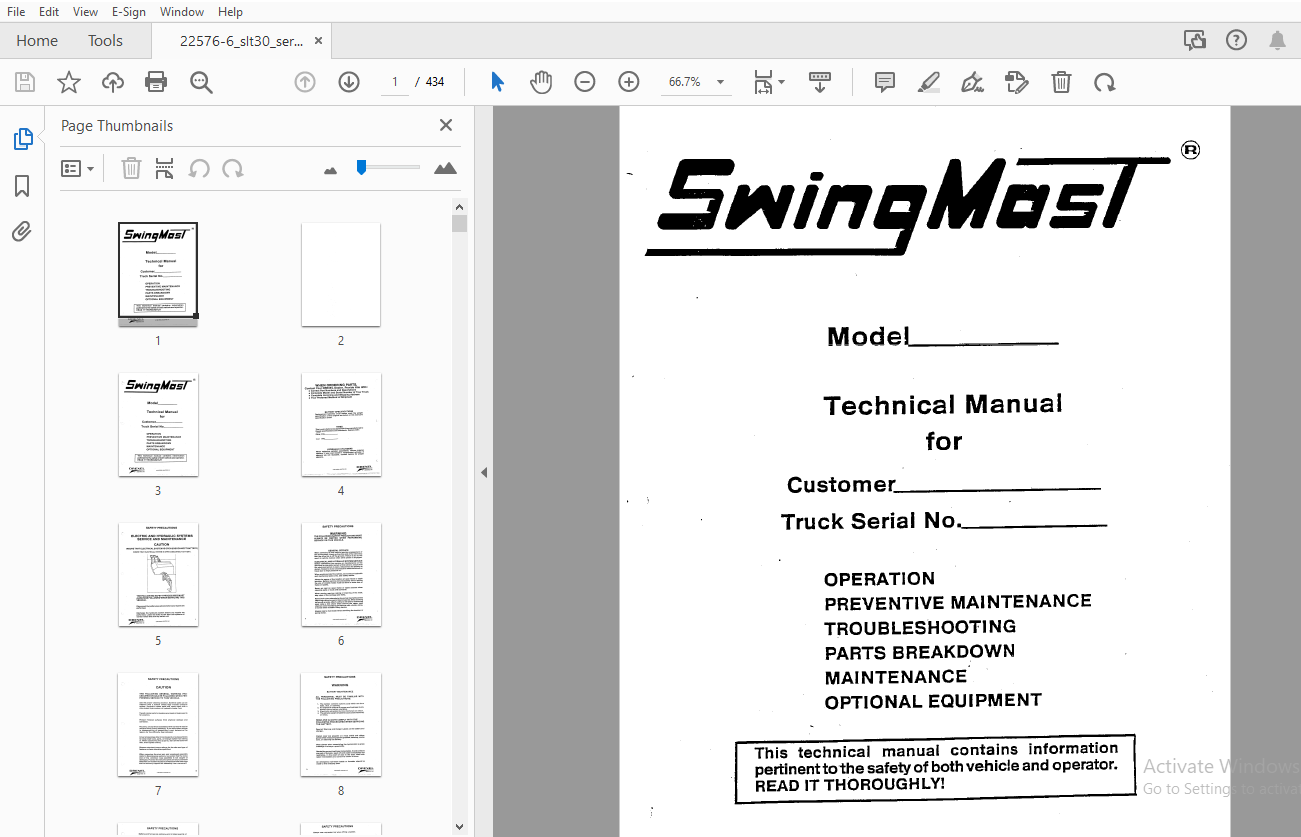Click the insert pages icon in thumbnails panel
The height and width of the screenshot is (837, 1301).
[165, 168]
